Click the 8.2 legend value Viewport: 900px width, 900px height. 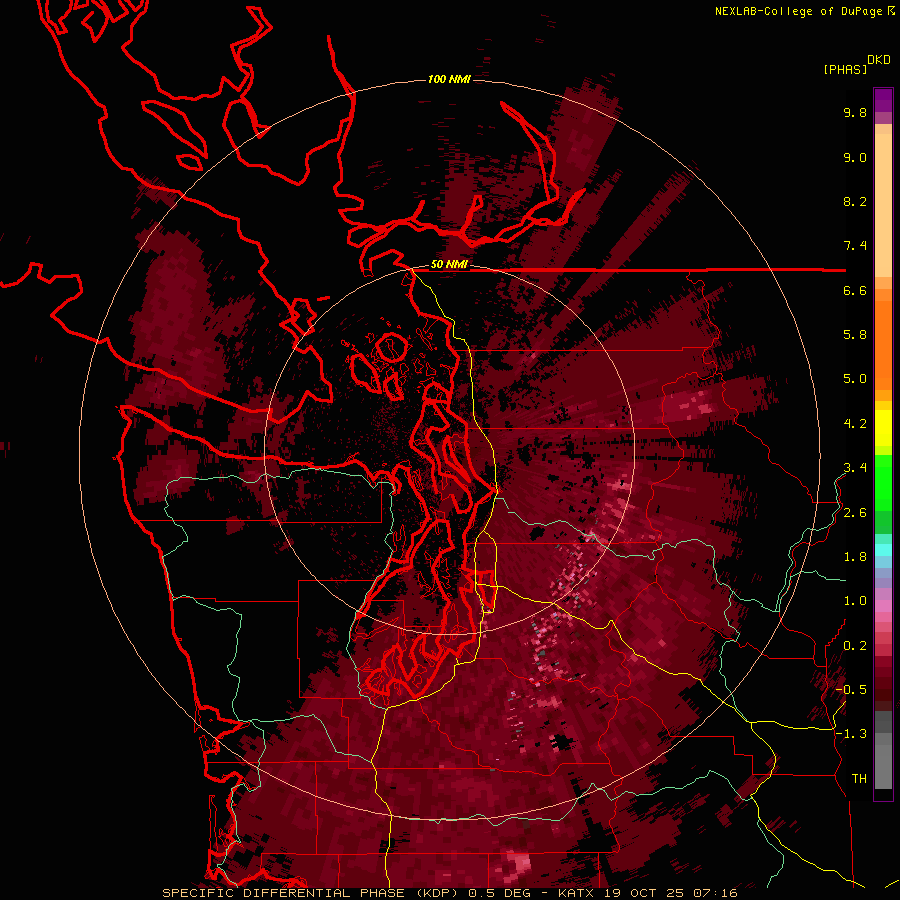855,201
